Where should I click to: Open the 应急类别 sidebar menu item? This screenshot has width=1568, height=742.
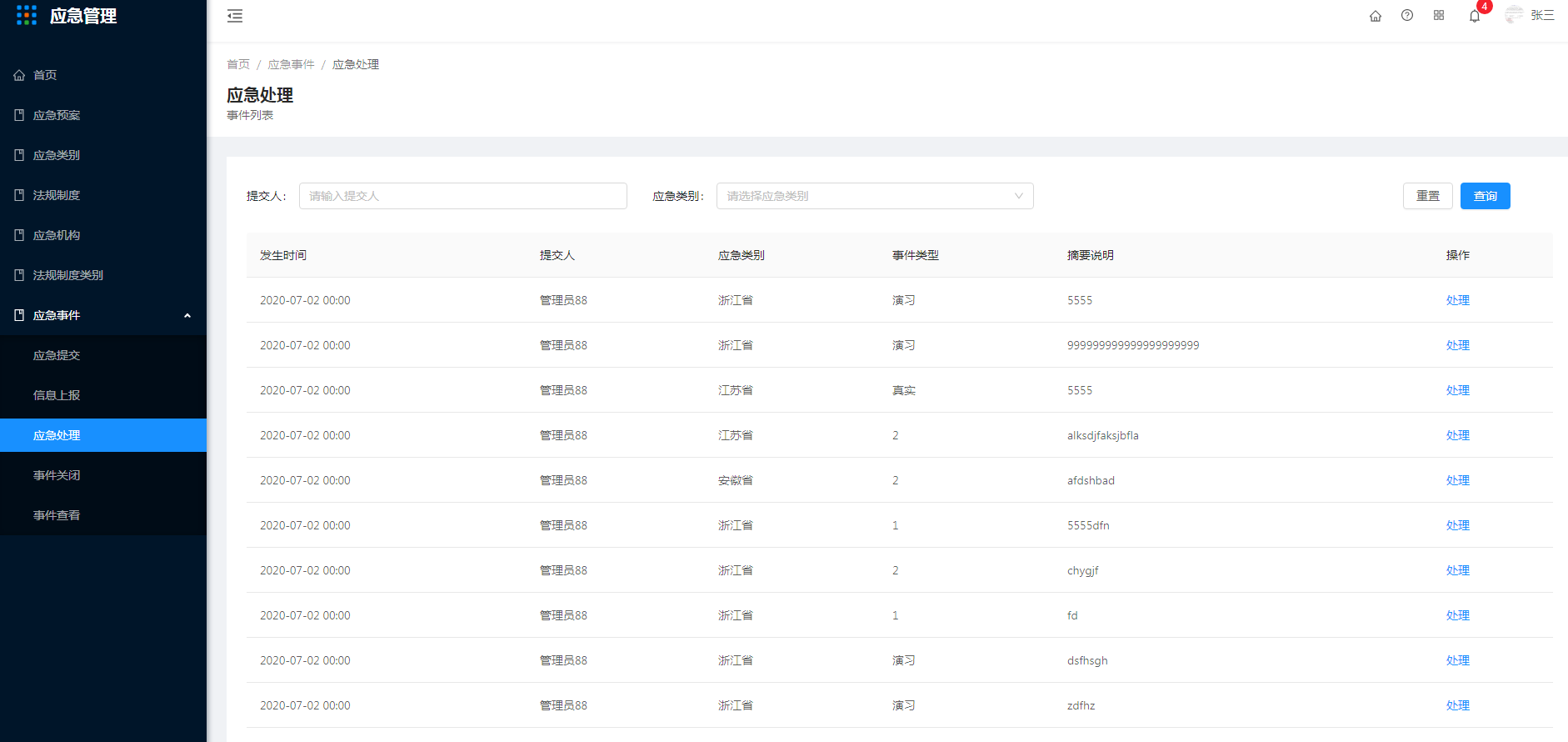tap(103, 155)
